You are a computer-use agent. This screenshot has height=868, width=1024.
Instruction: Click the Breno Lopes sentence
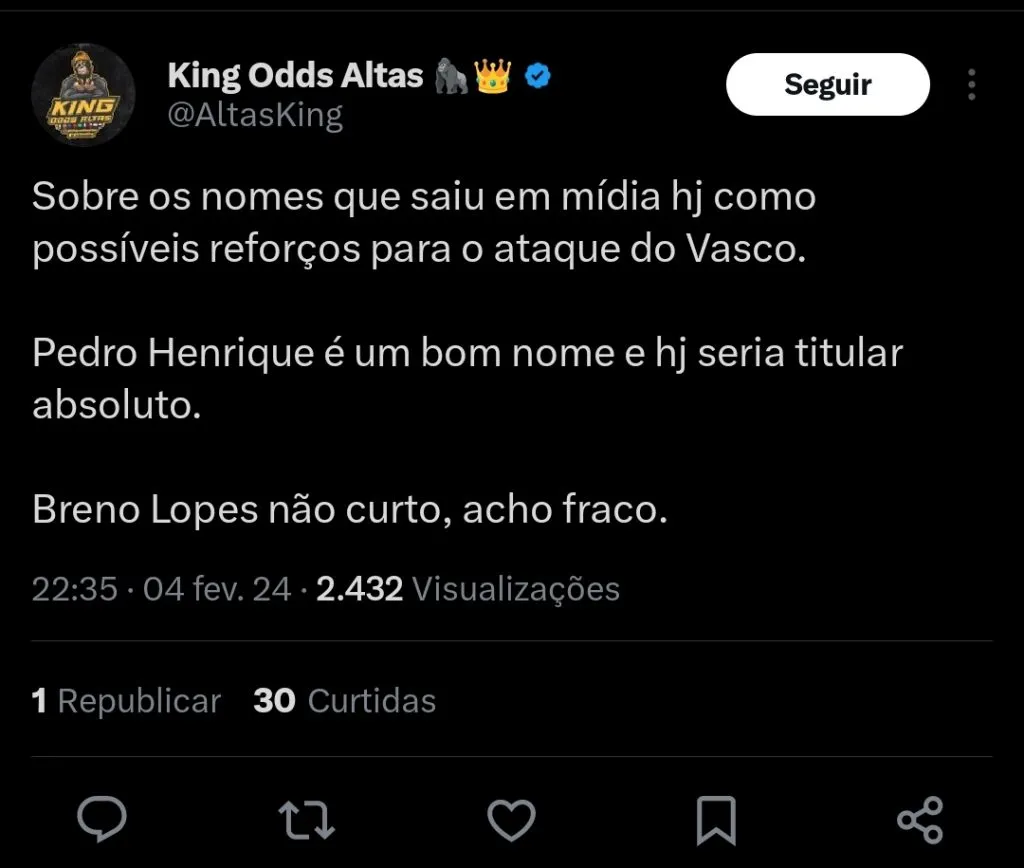(349, 510)
